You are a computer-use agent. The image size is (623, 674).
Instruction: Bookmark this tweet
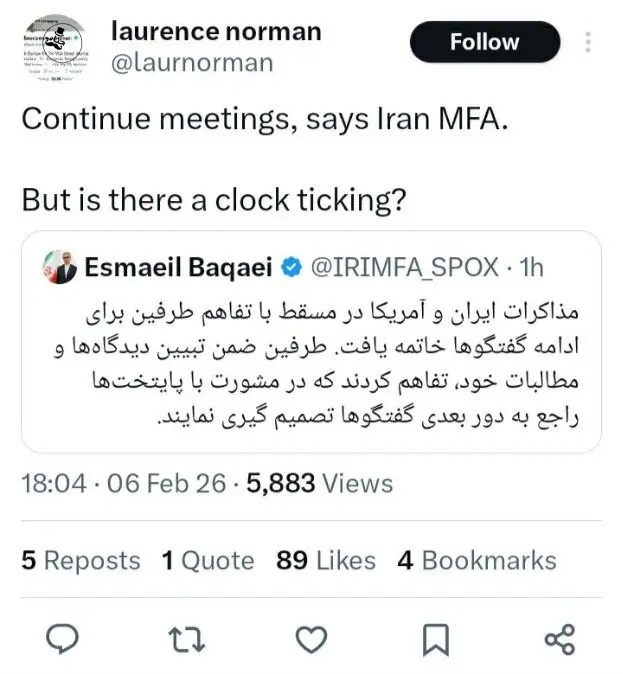point(436,639)
